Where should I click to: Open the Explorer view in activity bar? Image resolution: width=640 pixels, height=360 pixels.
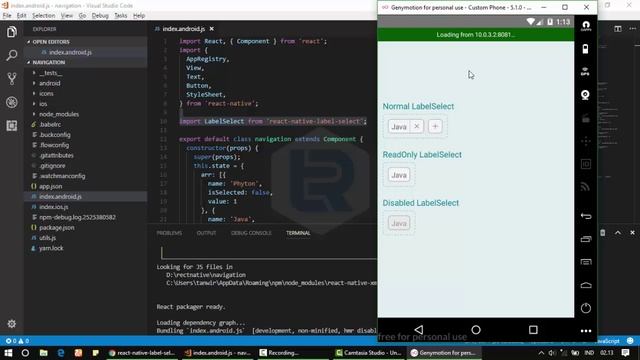[x=11, y=31]
